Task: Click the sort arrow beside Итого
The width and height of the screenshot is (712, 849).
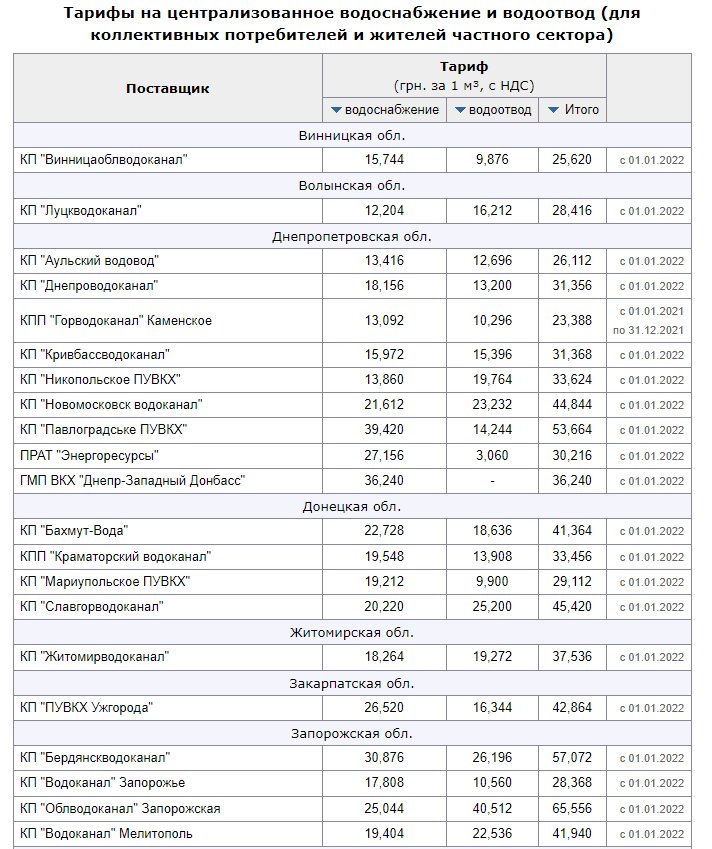Action: 553,109
